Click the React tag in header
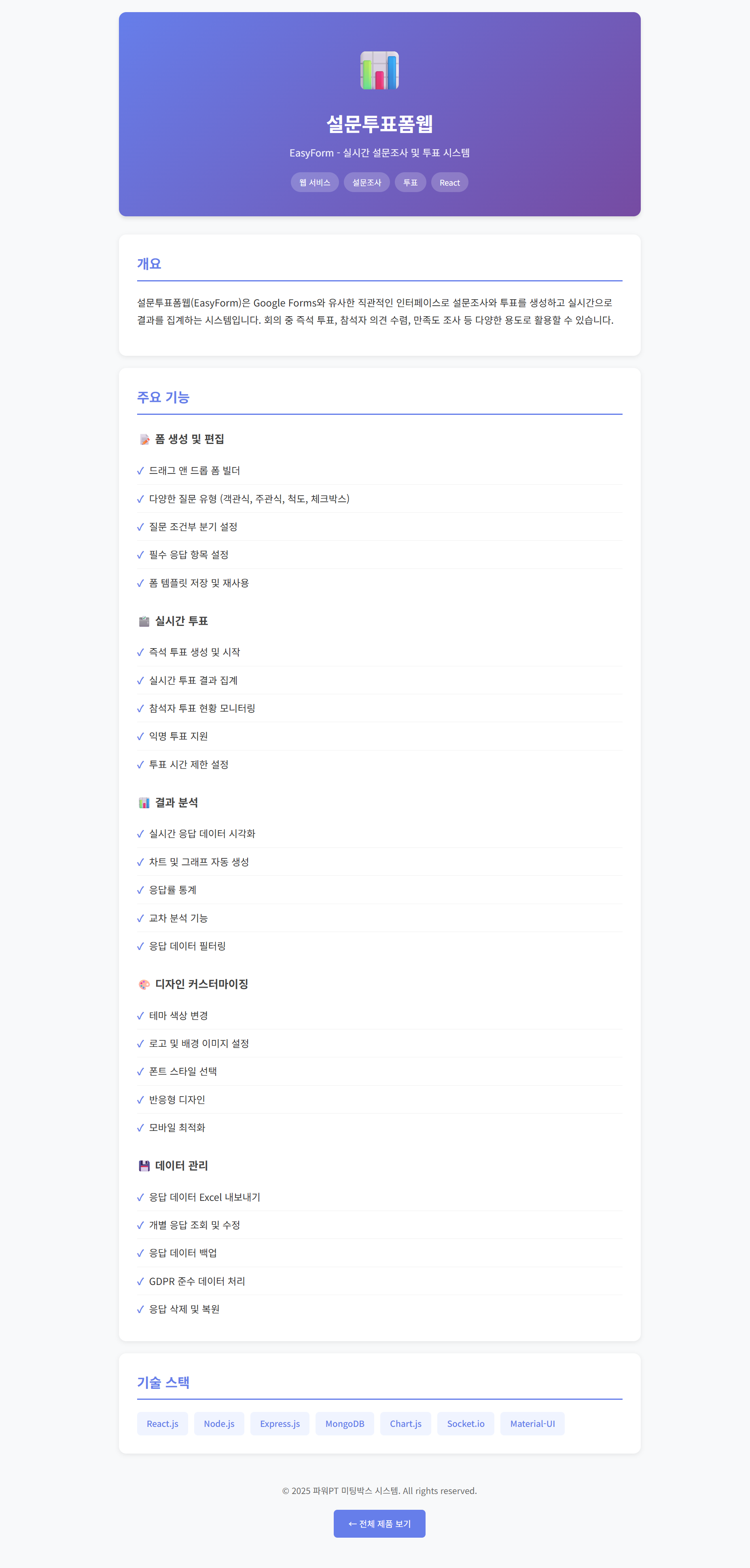 449,183
